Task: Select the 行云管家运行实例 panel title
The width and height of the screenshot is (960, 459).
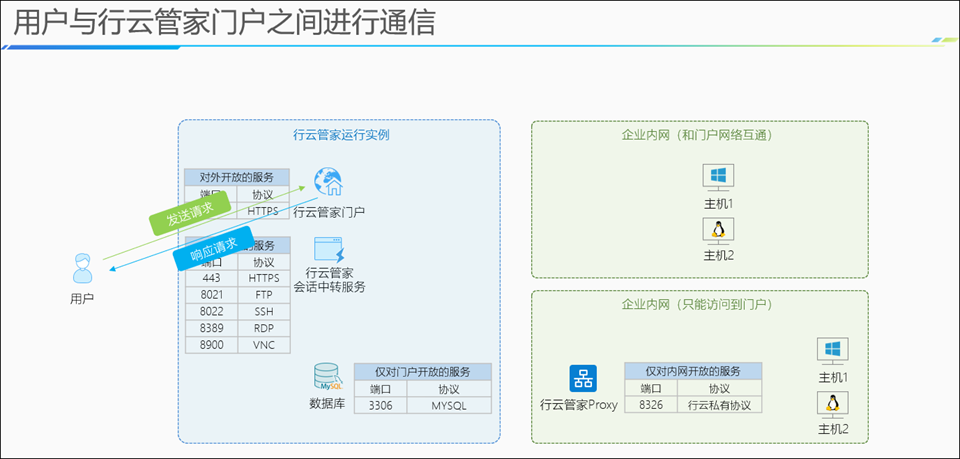Action: pyautogui.click(x=340, y=133)
